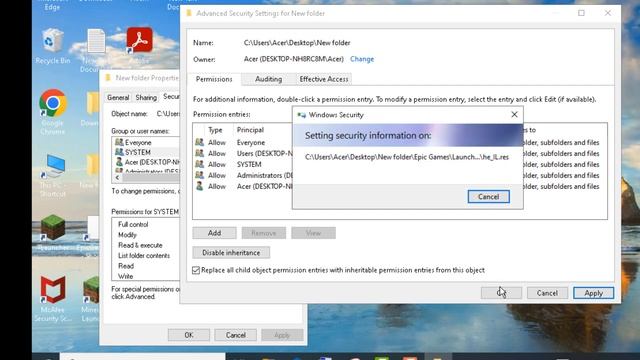Toggle Replace all child object permission entries checkbox
This screenshot has width=640, height=360.
[196, 270]
